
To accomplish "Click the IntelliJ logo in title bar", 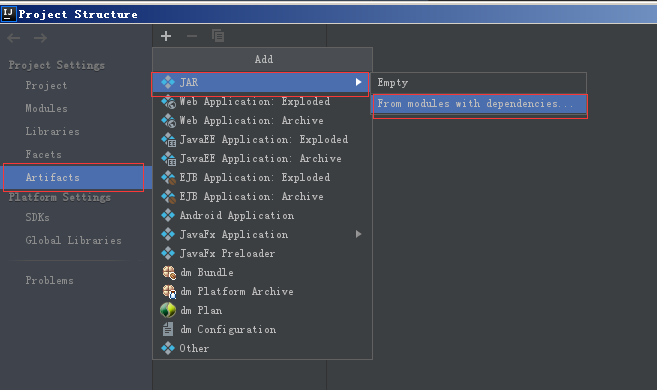I will (x=8, y=13).
